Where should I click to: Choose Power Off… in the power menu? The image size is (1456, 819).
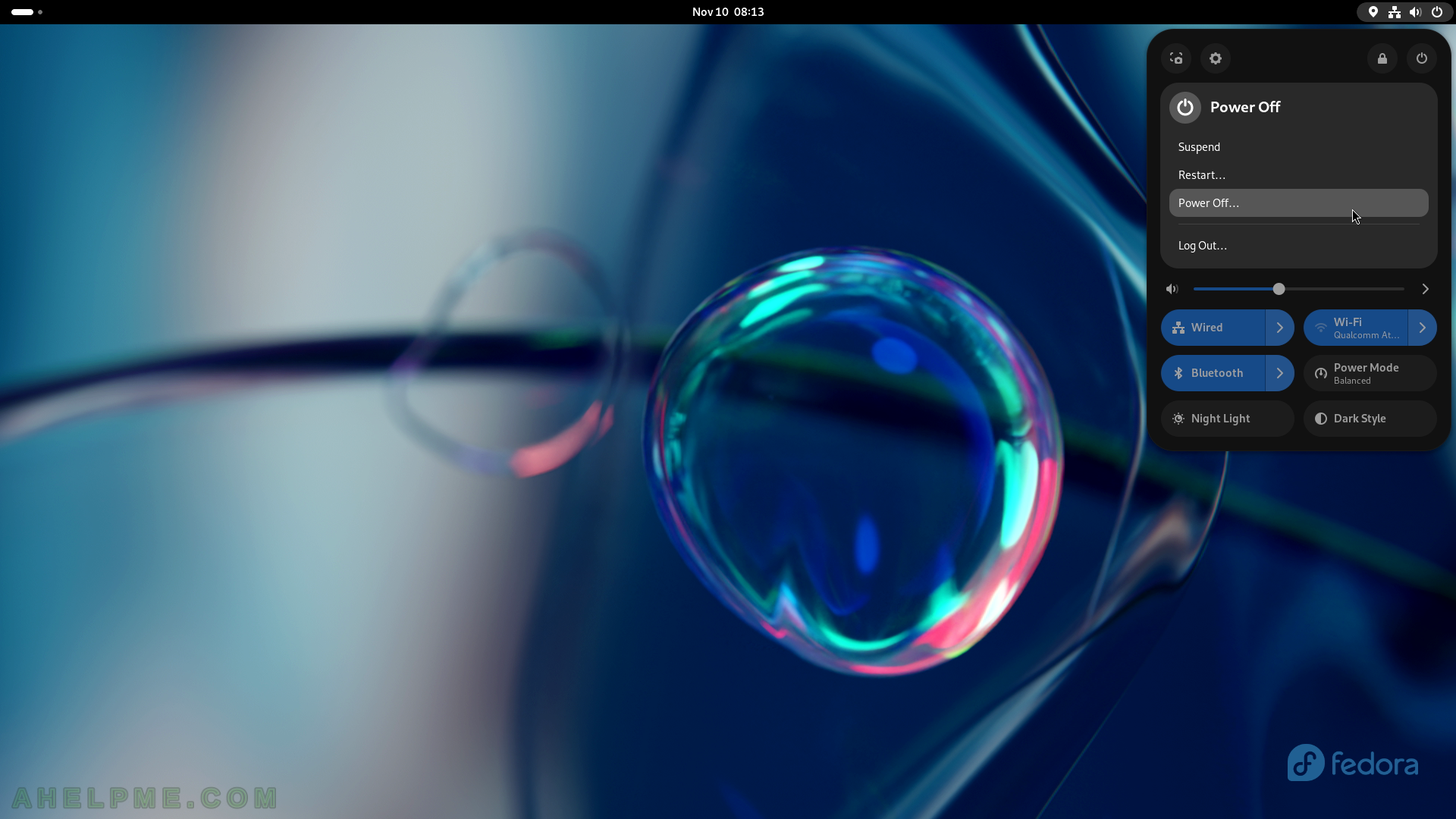click(1299, 203)
